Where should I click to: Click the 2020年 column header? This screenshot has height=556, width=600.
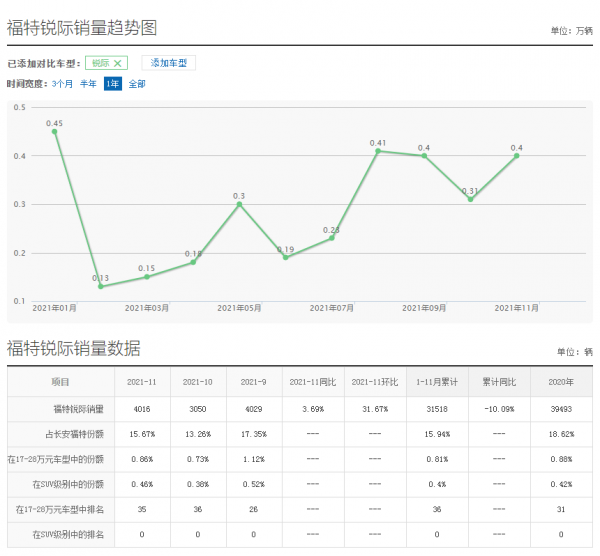pyautogui.click(x=561, y=382)
